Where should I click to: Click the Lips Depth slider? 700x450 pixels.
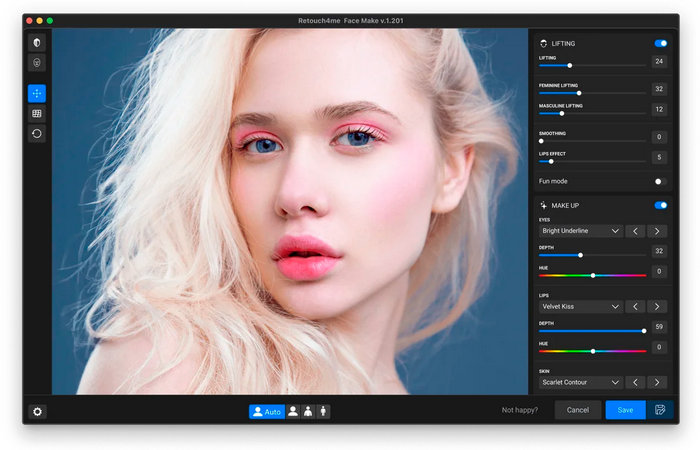tap(592, 331)
